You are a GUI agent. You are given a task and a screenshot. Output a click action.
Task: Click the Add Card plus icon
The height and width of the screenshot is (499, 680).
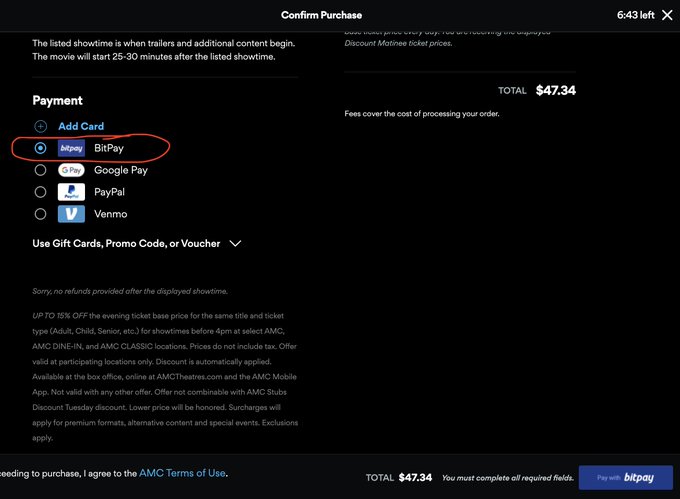(x=40, y=126)
